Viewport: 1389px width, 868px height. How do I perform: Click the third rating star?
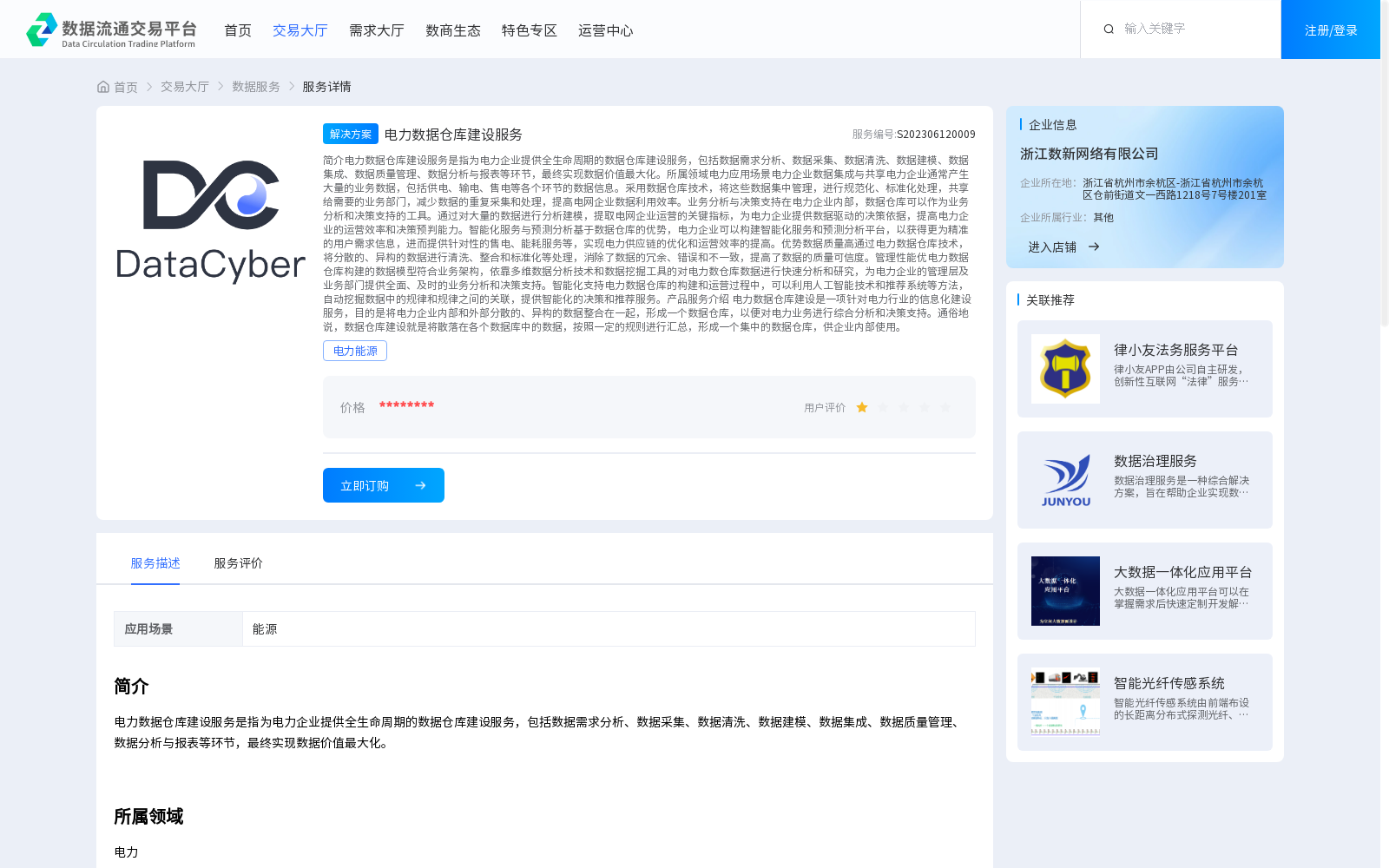[x=904, y=407]
